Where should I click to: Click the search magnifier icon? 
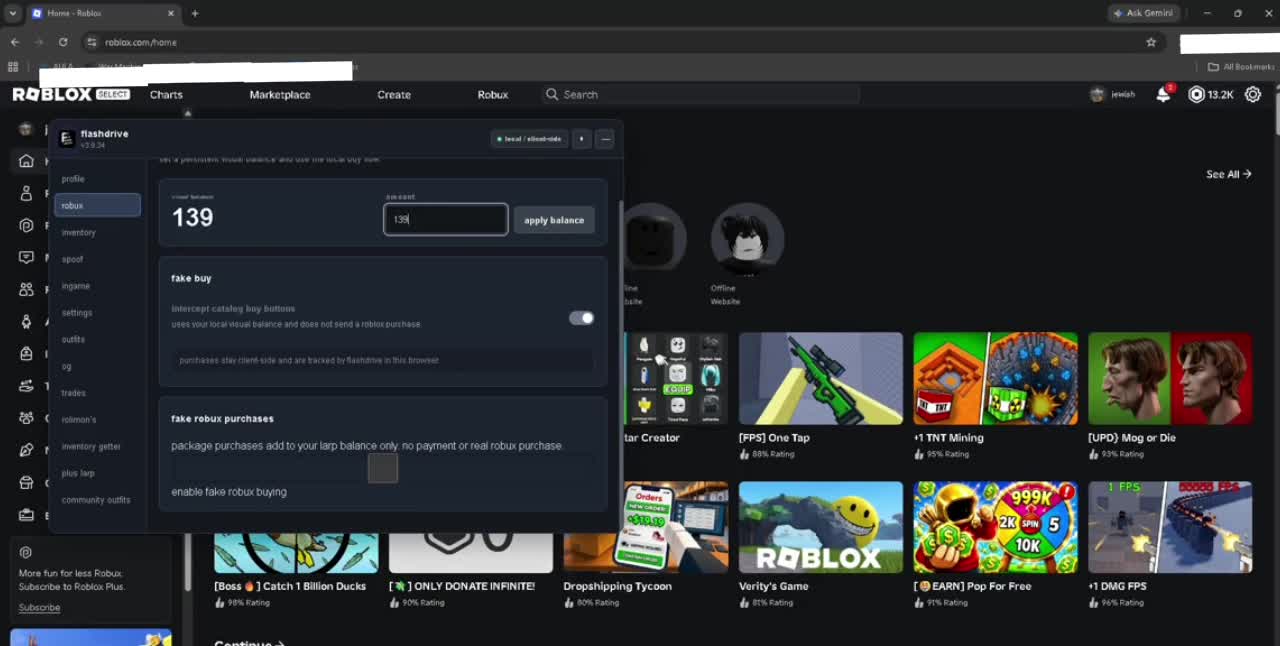(x=551, y=94)
